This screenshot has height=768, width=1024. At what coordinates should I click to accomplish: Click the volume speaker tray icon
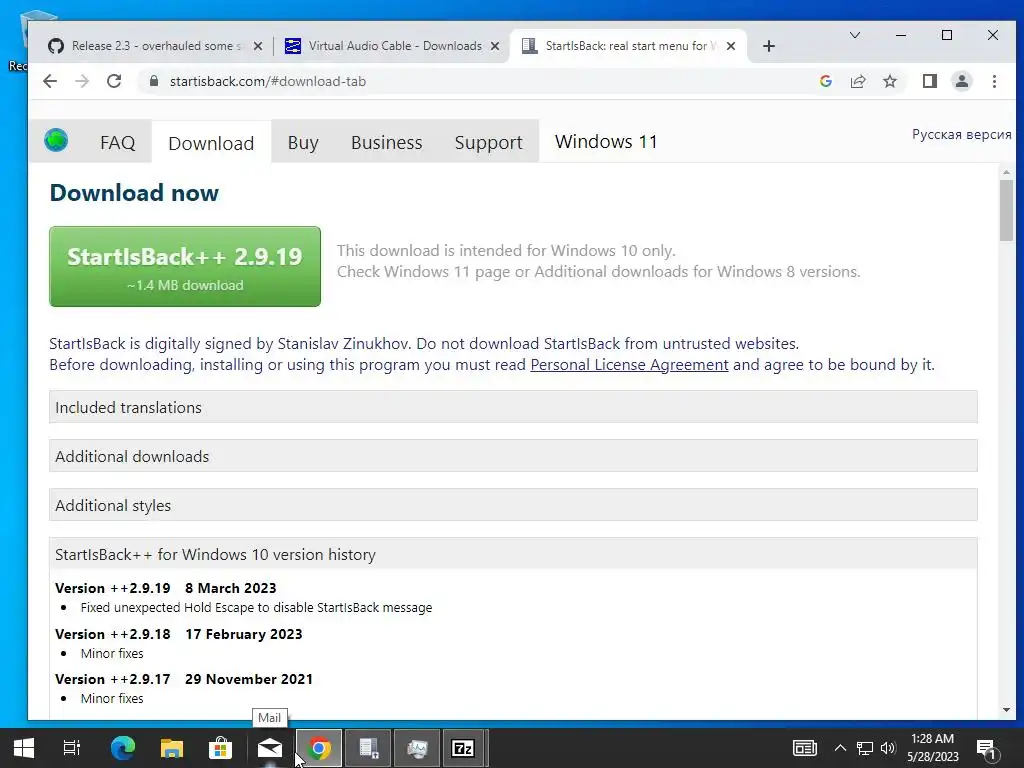pos(888,748)
